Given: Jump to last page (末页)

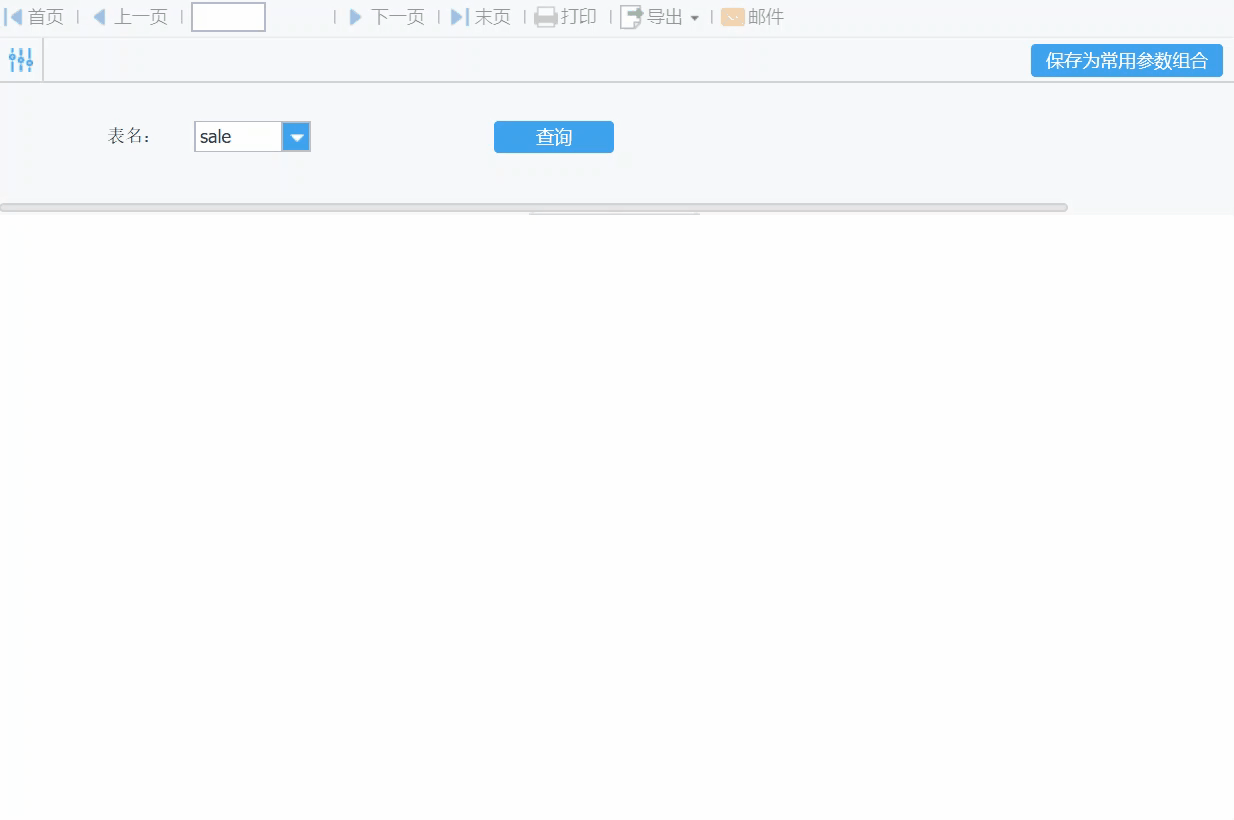Looking at the screenshot, I should tap(481, 17).
